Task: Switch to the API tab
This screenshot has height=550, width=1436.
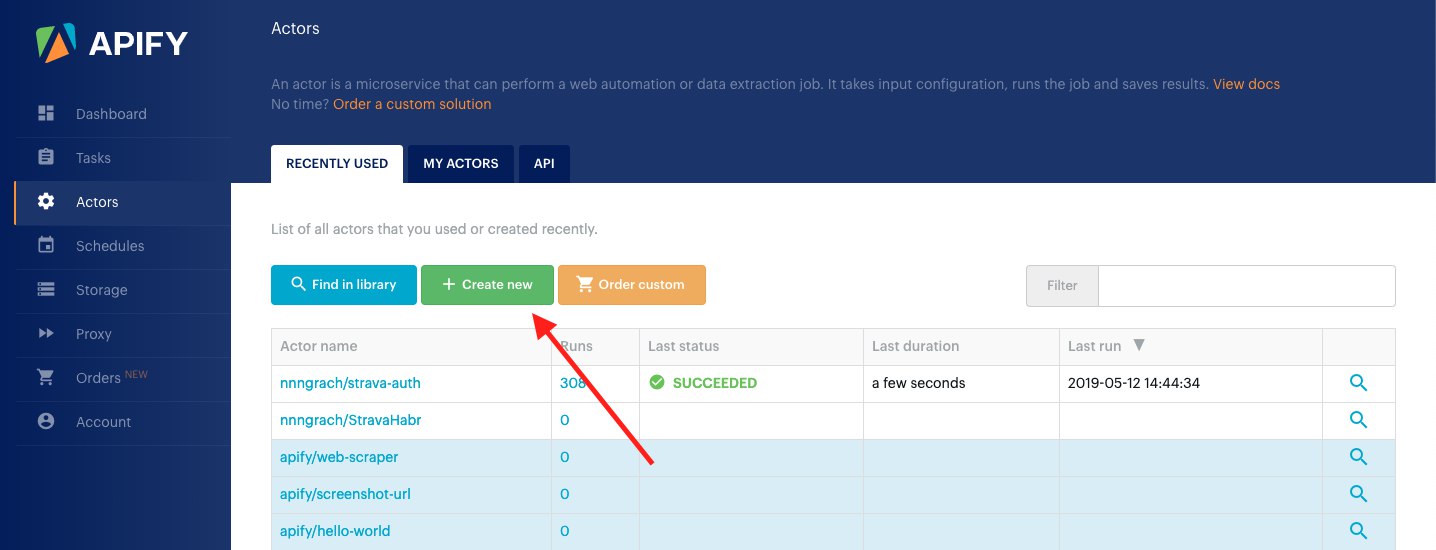Action: point(544,164)
